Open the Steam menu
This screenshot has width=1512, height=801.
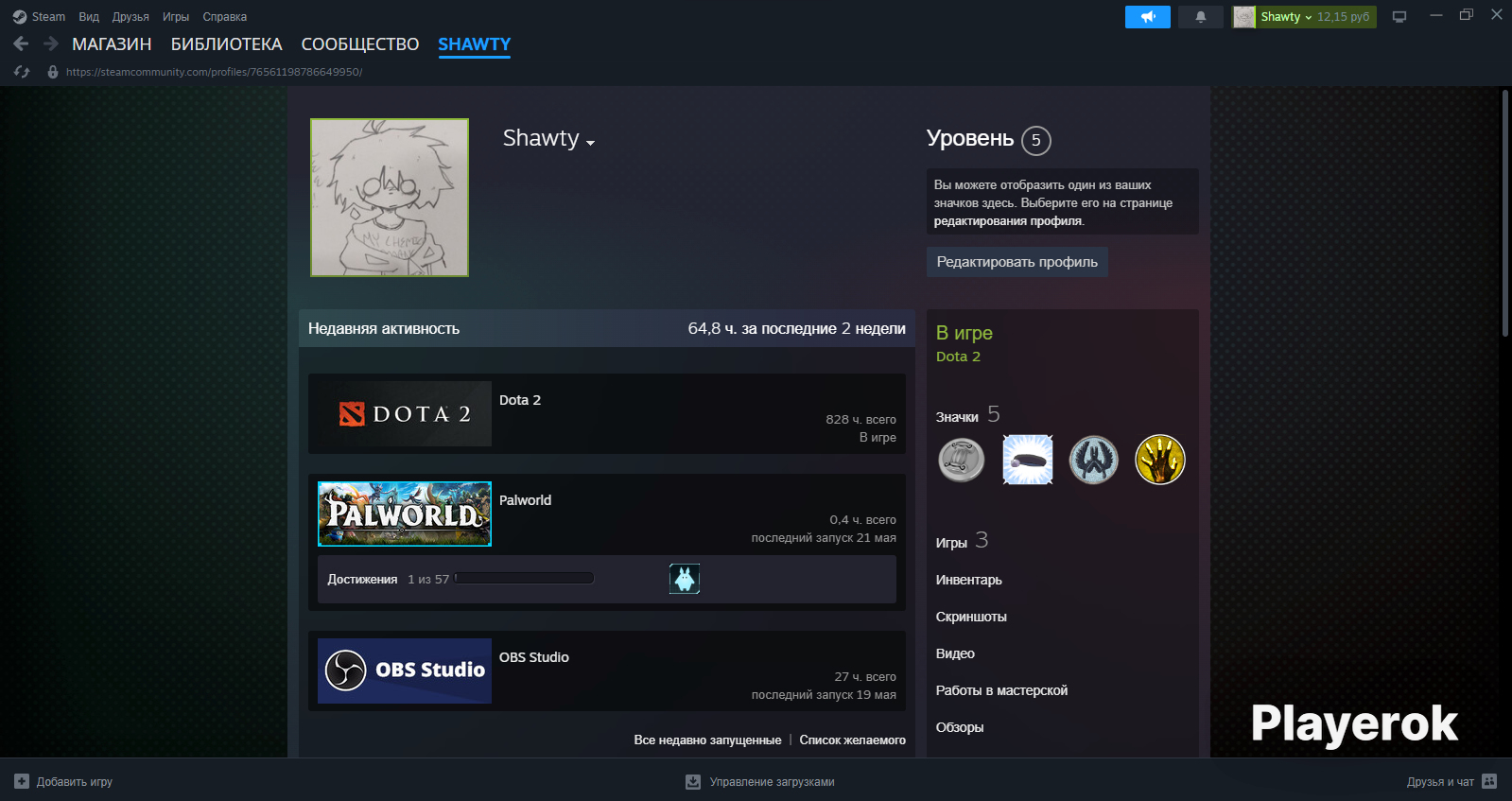[x=48, y=17]
